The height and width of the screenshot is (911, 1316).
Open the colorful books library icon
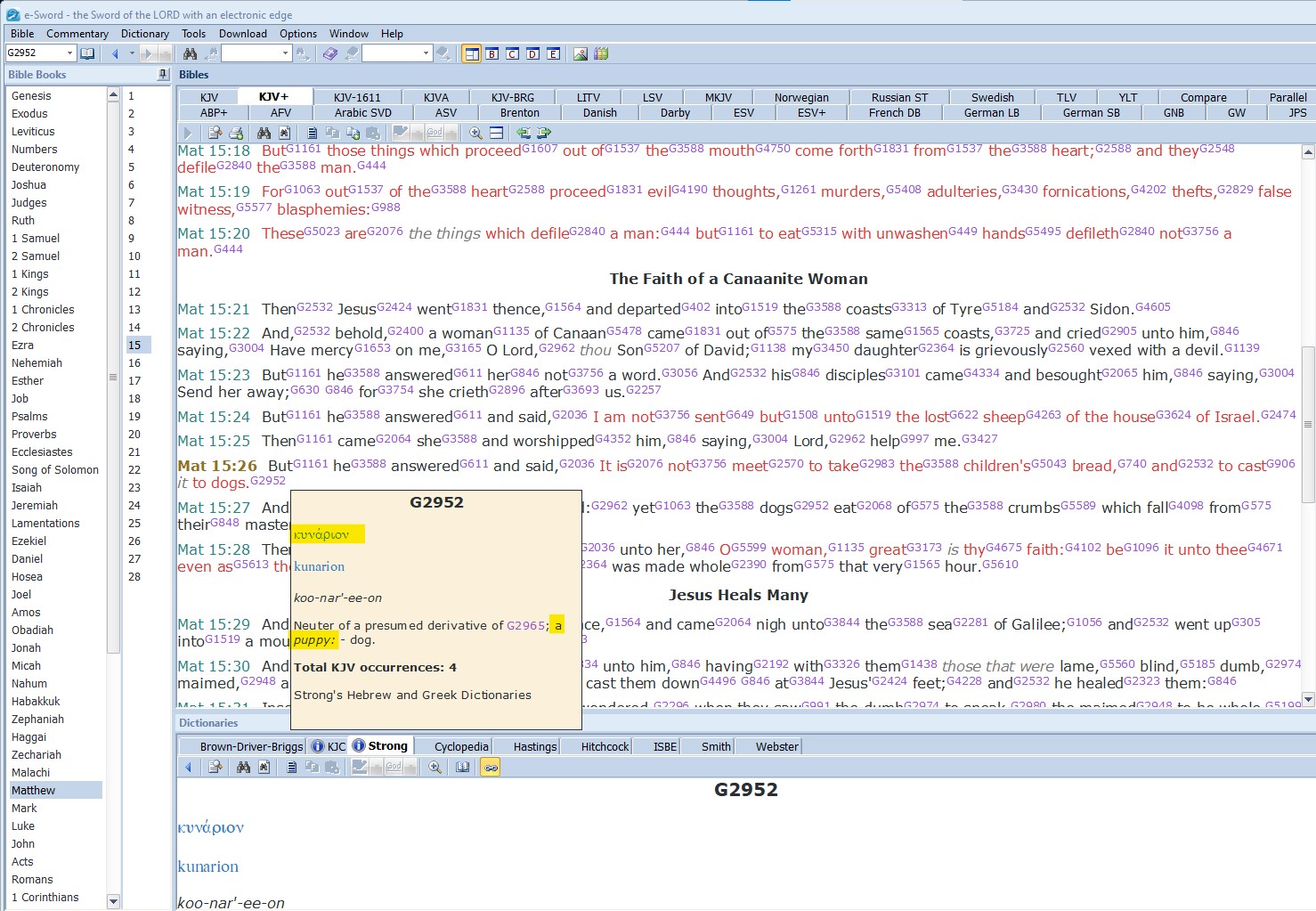[x=601, y=53]
